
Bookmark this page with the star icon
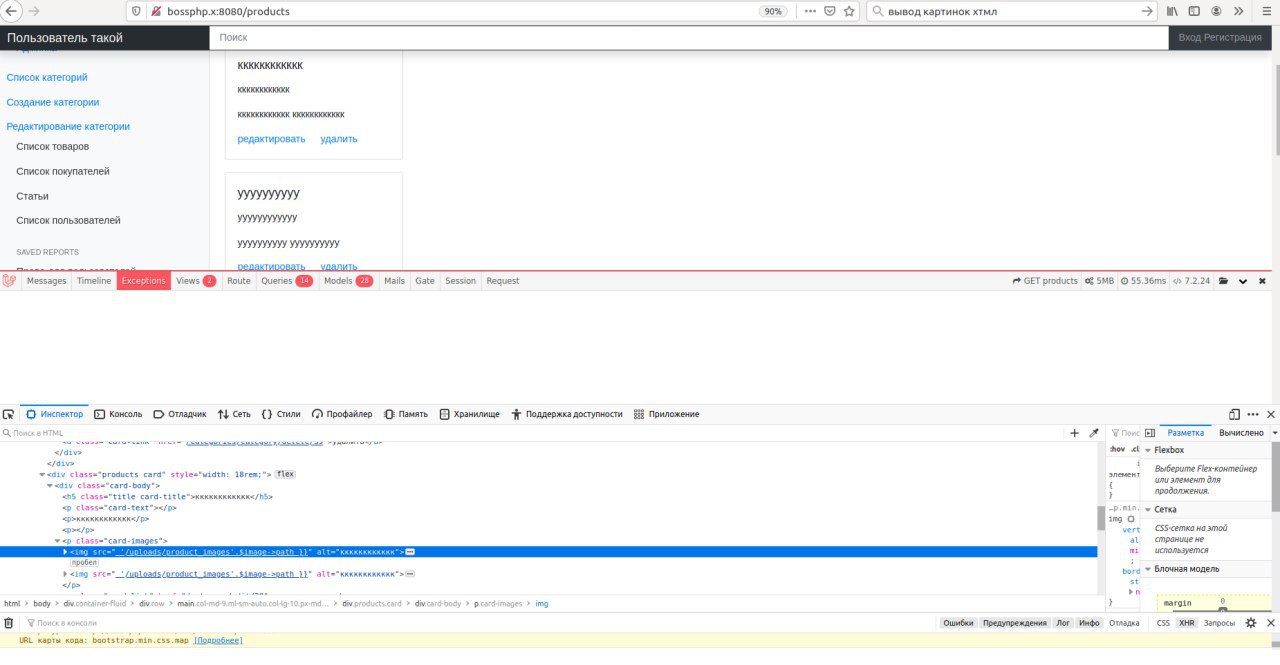point(850,11)
